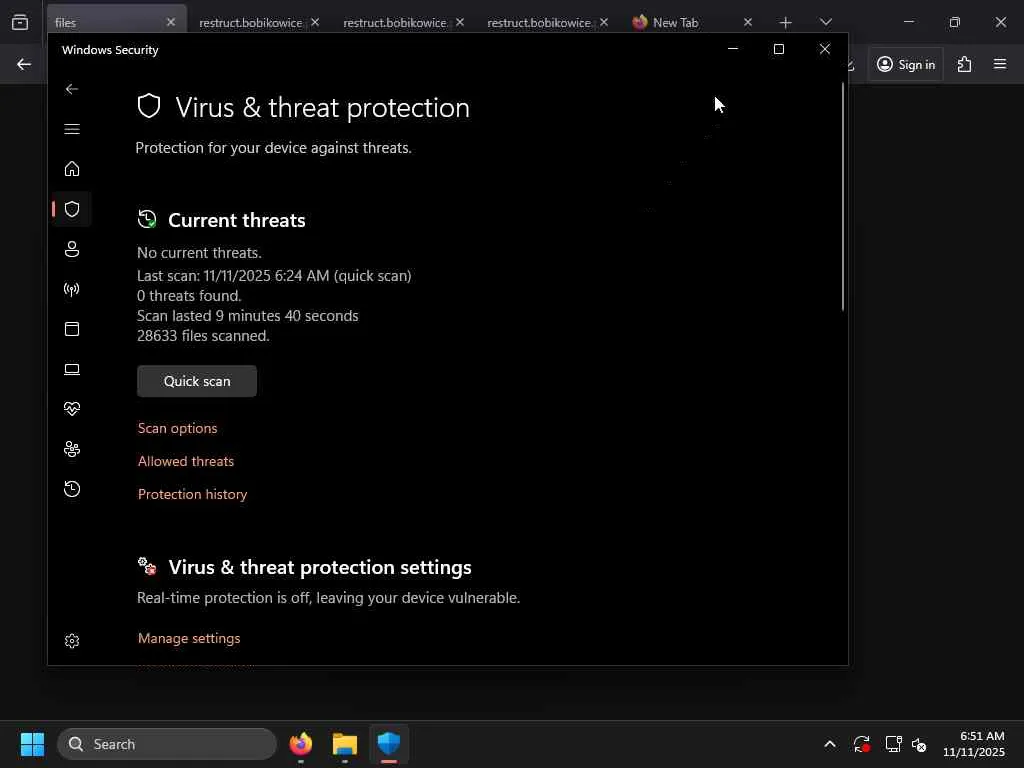
Task: Select Virus & threat protection shield icon
Action: coord(72,209)
